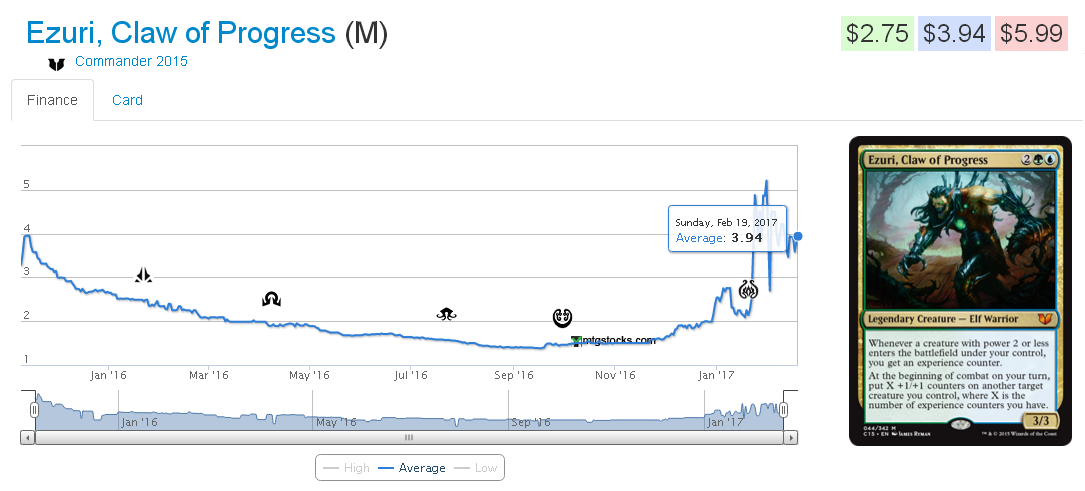Click the mtgstocks.com watermark link on chart
Viewport: 1085px width, 491px height.
(613, 340)
